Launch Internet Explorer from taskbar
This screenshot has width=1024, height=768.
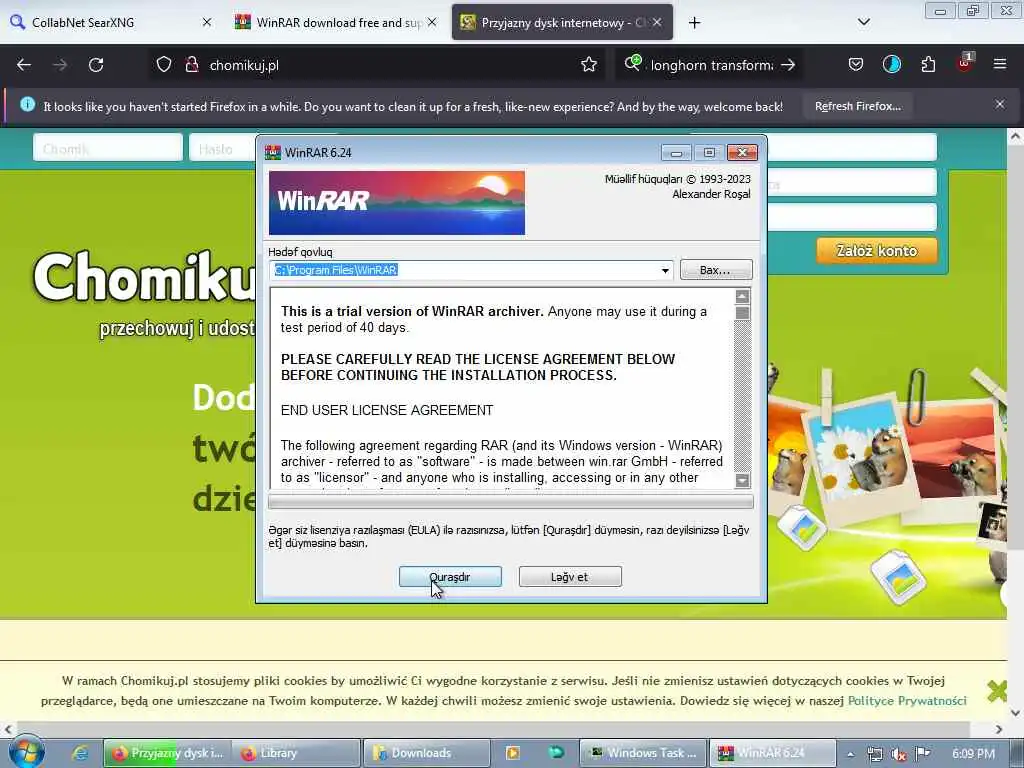80,753
